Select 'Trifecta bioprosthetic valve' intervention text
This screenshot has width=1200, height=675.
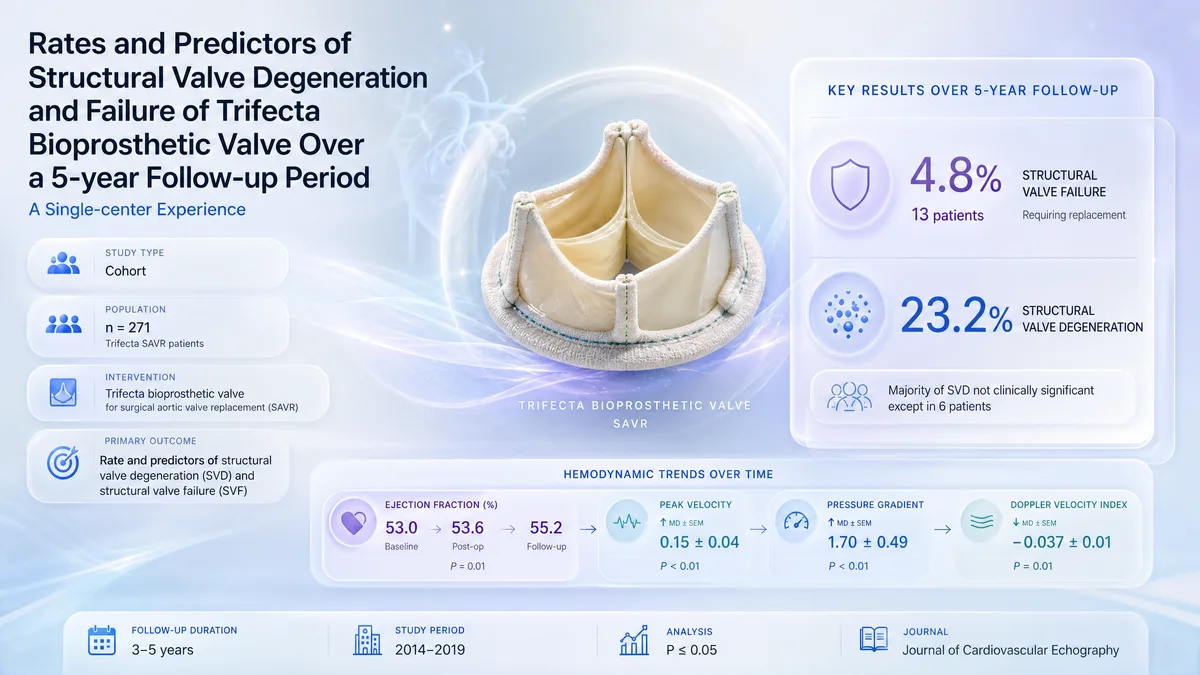pos(174,393)
